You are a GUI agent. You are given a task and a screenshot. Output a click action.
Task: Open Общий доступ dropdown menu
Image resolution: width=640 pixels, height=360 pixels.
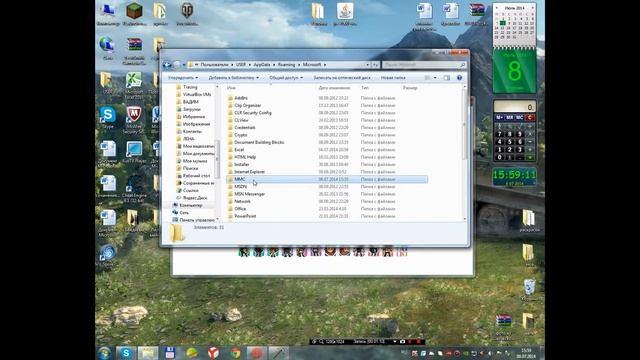click(x=286, y=78)
